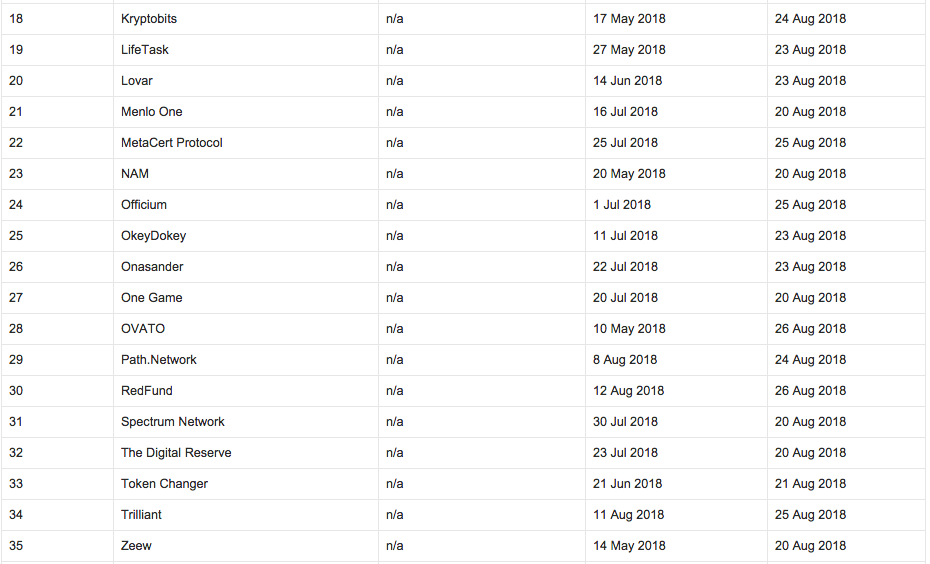Viewport: 930px width, 564px height.
Task: Select the Lovar row name
Action: pos(136,81)
